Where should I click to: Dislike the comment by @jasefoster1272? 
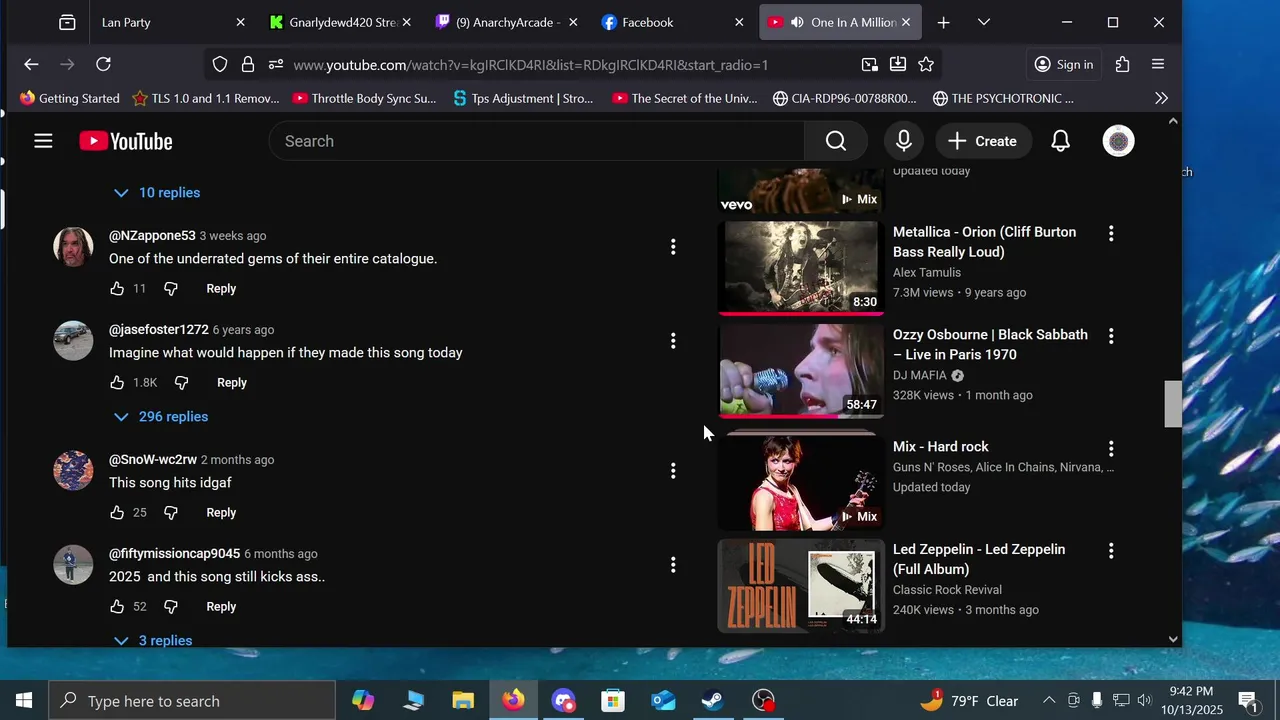(x=182, y=382)
